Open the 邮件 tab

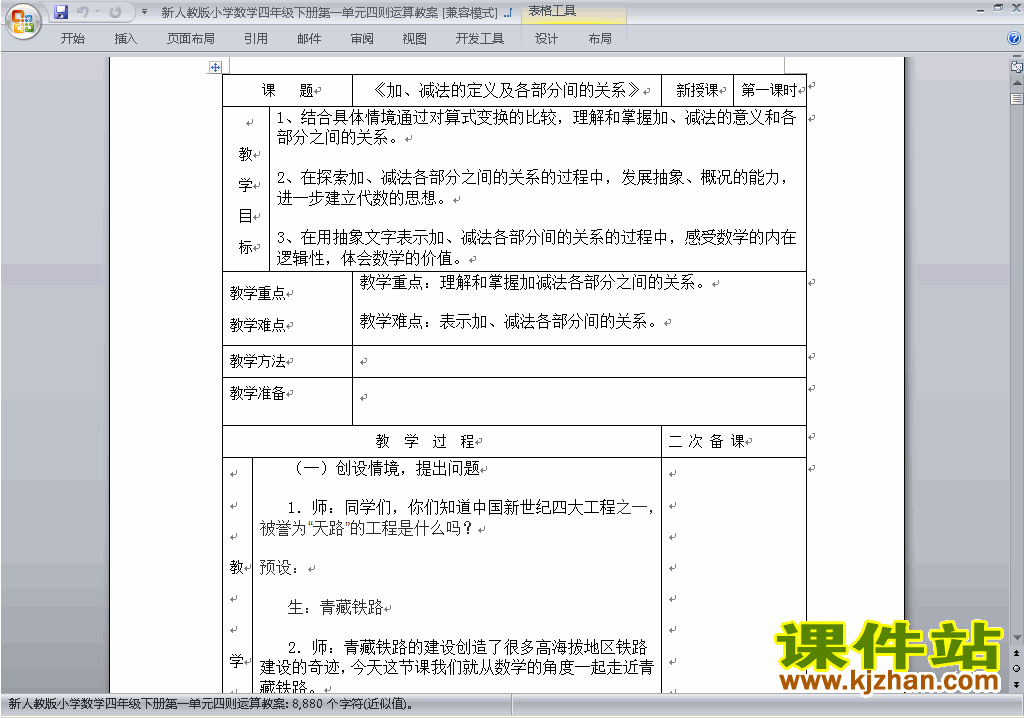(x=309, y=39)
